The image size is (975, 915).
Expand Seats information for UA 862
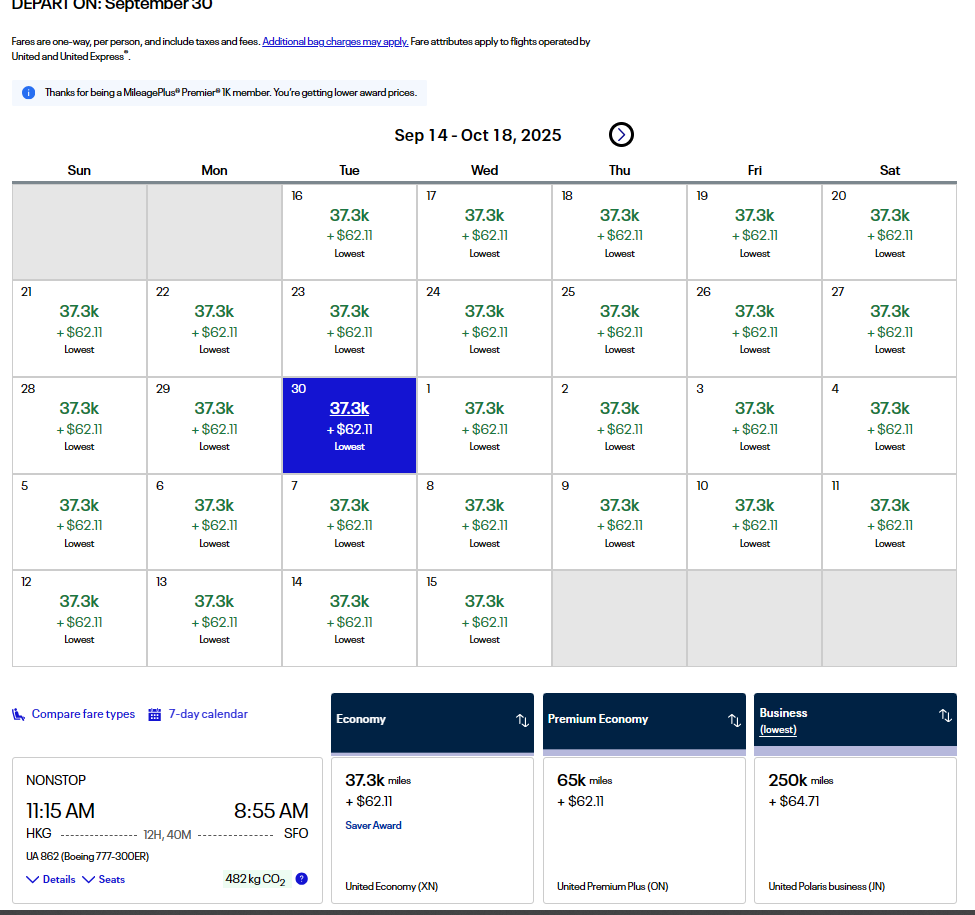point(104,879)
